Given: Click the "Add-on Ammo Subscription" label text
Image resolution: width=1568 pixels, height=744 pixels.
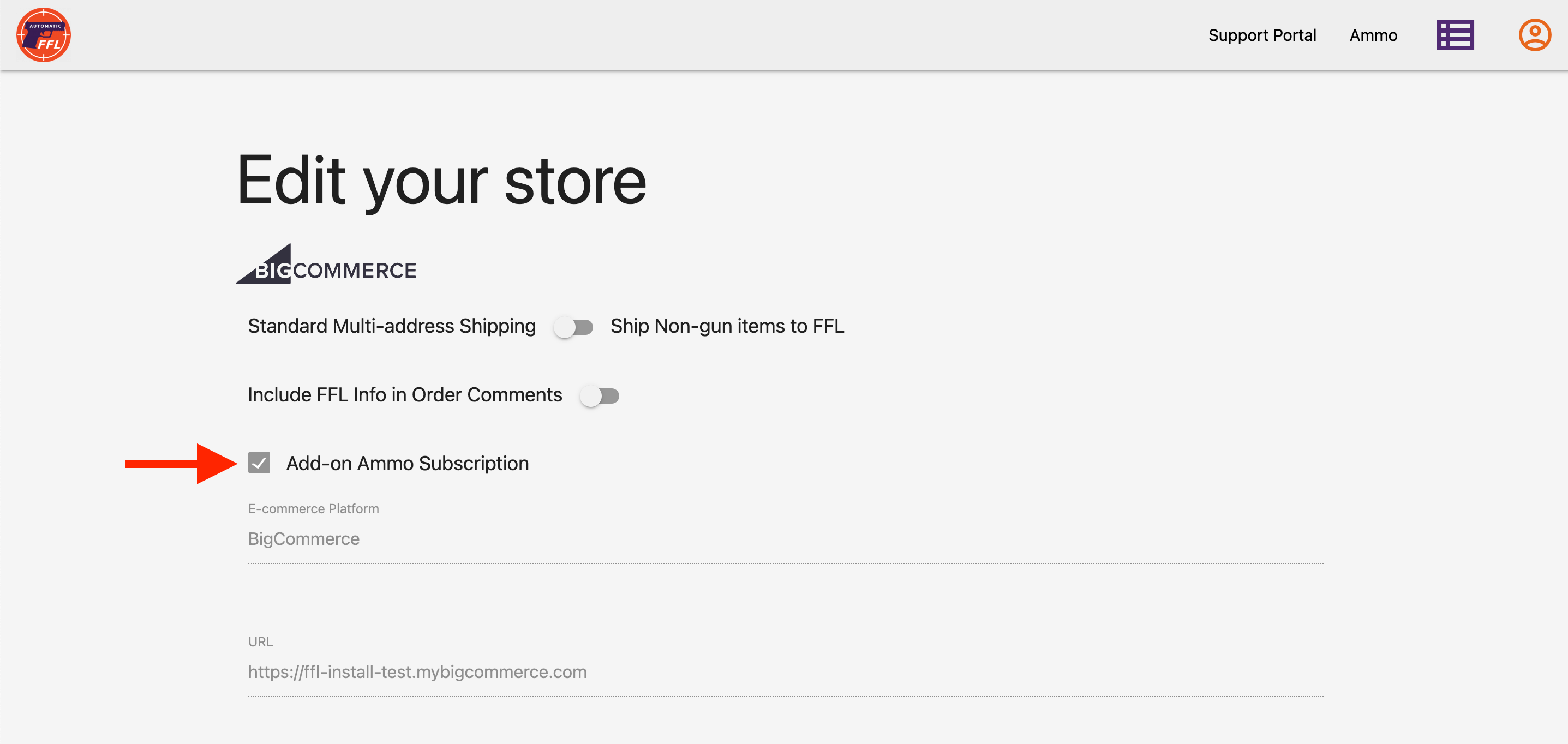Looking at the screenshot, I should 407,464.
